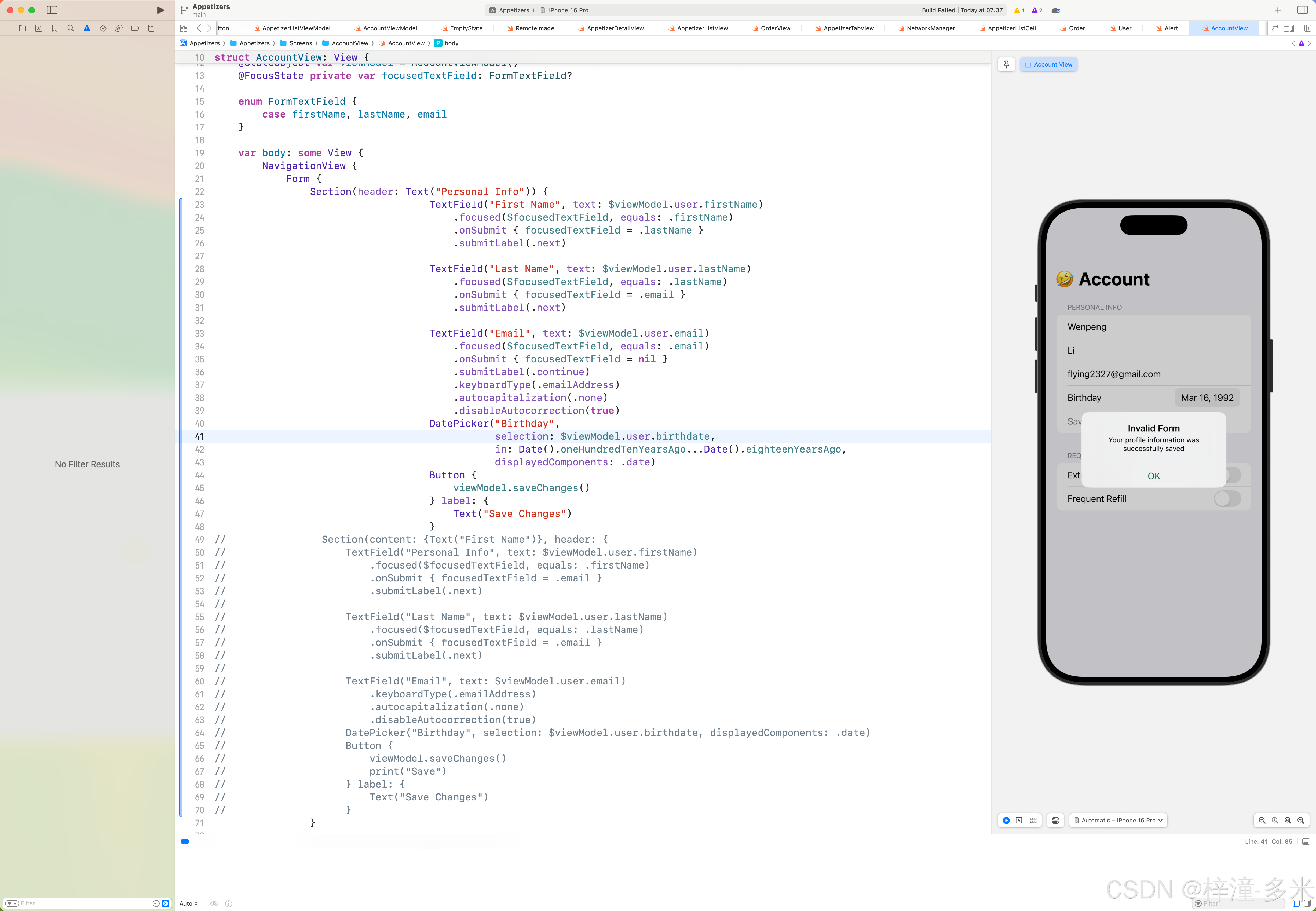Open the Bookmark navigator
This screenshot has width=1316, height=911.
pos(55,28)
